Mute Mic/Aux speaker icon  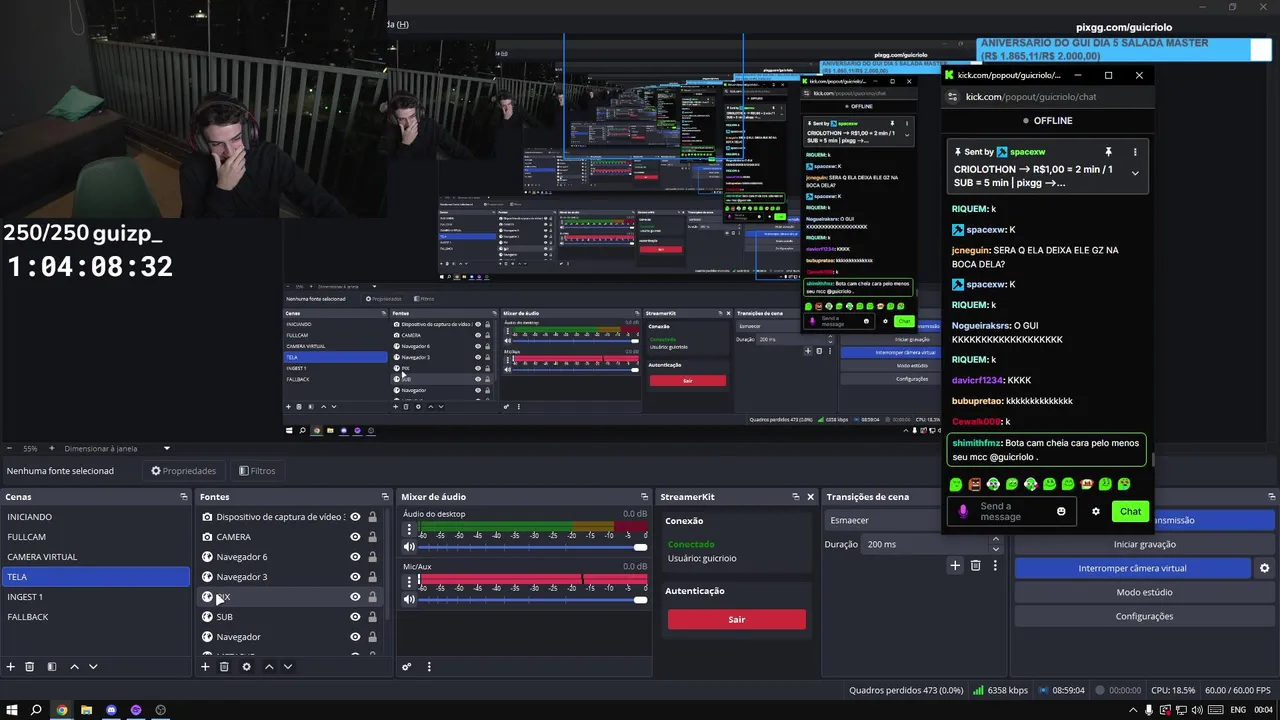click(409, 599)
